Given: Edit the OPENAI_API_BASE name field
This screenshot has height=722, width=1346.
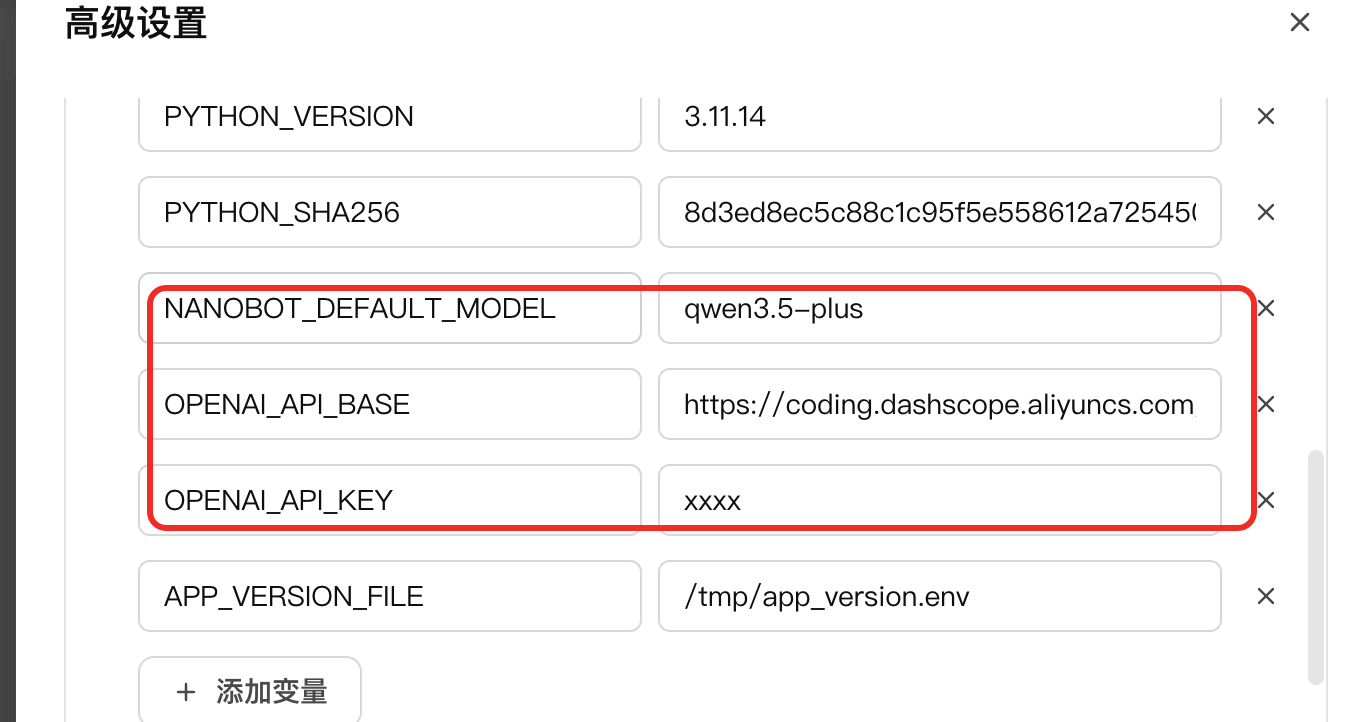Looking at the screenshot, I should pyautogui.click(x=389, y=404).
